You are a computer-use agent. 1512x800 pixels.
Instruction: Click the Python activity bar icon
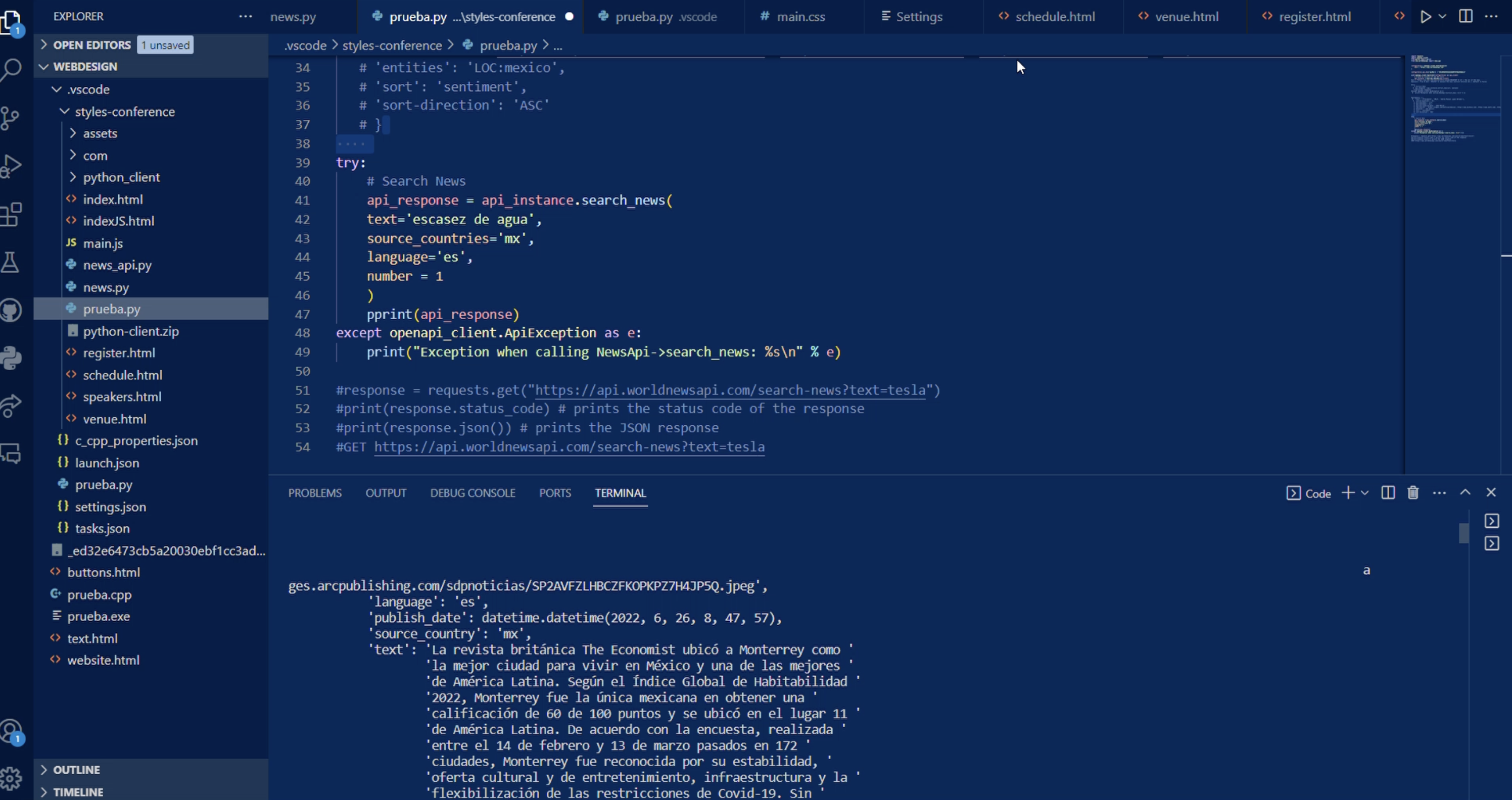11,358
